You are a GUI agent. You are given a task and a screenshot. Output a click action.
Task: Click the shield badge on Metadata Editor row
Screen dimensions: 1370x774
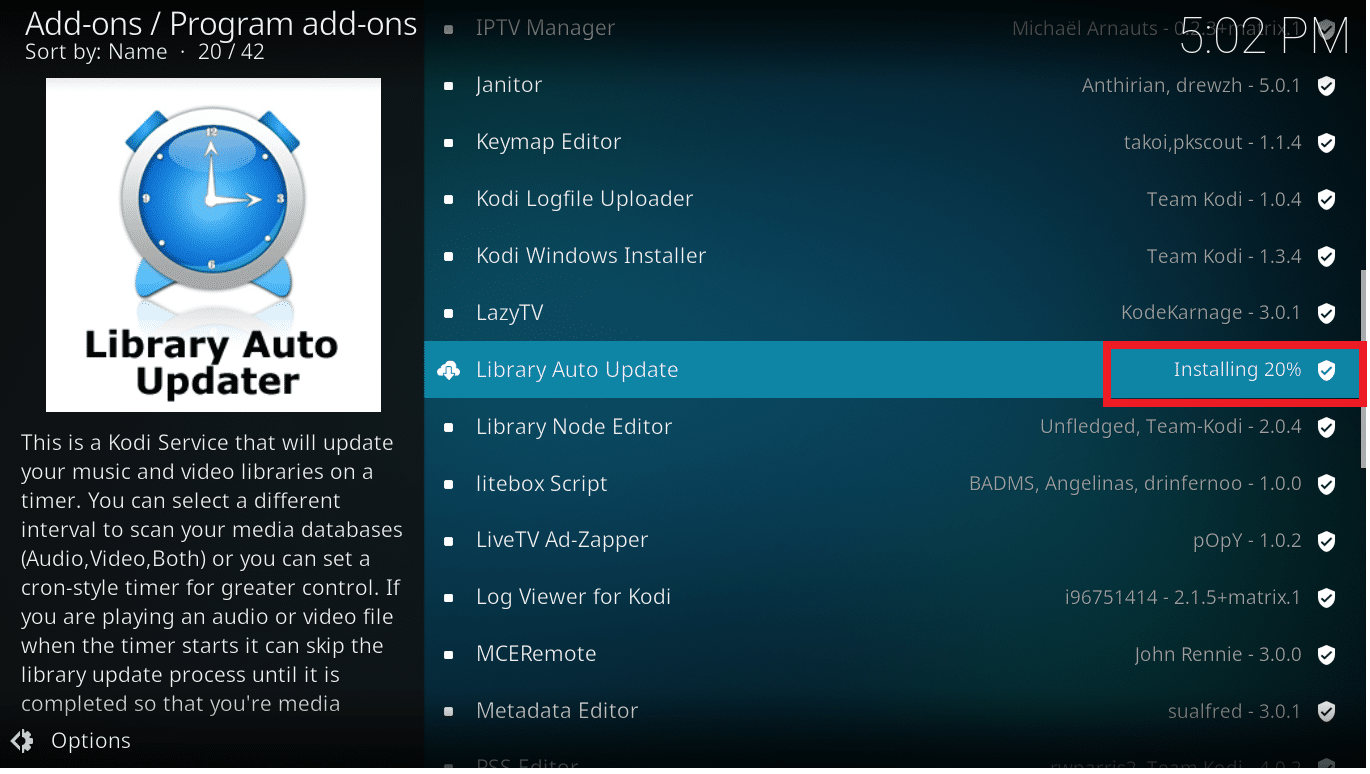[1326, 711]
